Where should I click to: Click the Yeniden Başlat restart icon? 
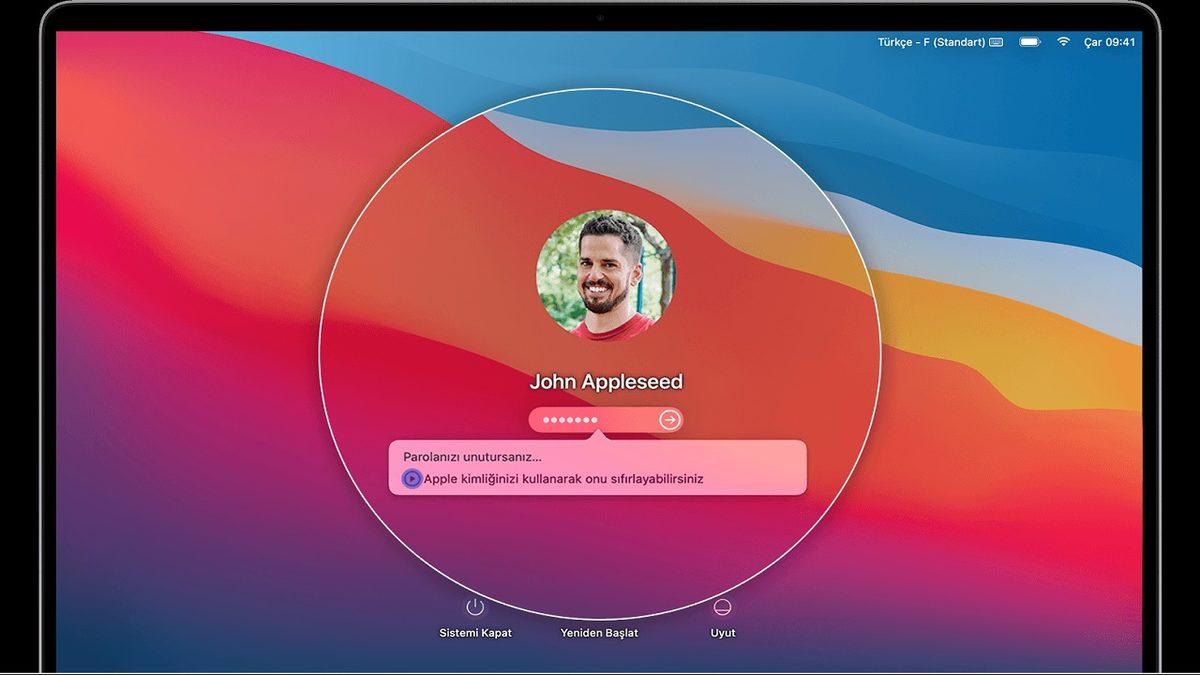tap(601, 605)
